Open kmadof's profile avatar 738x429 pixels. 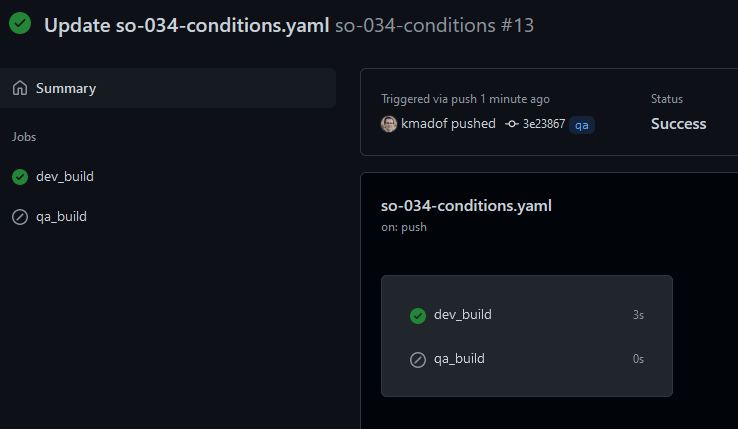[x=389, y=124]
